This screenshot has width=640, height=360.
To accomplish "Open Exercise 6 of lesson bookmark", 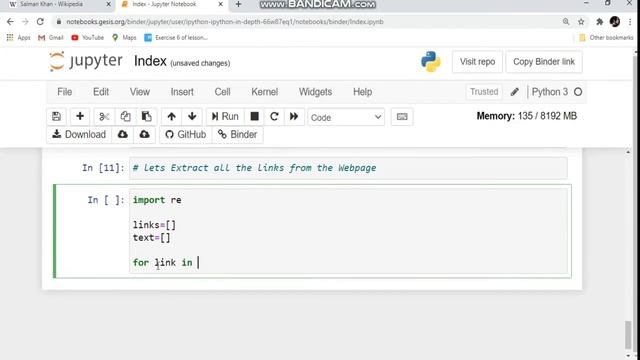I will tap(176, 38).
